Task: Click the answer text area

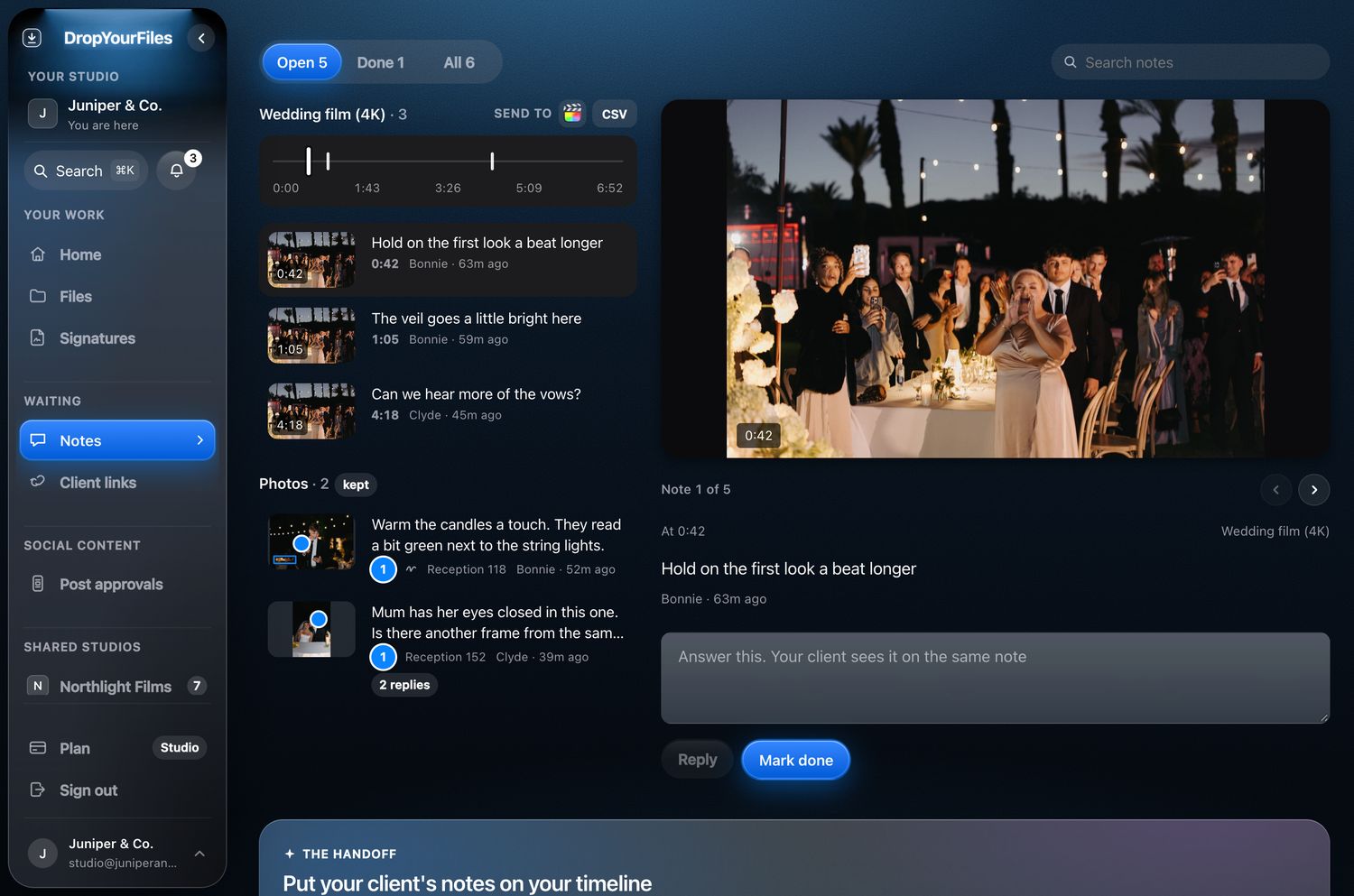Action: [x=995, y=678]
